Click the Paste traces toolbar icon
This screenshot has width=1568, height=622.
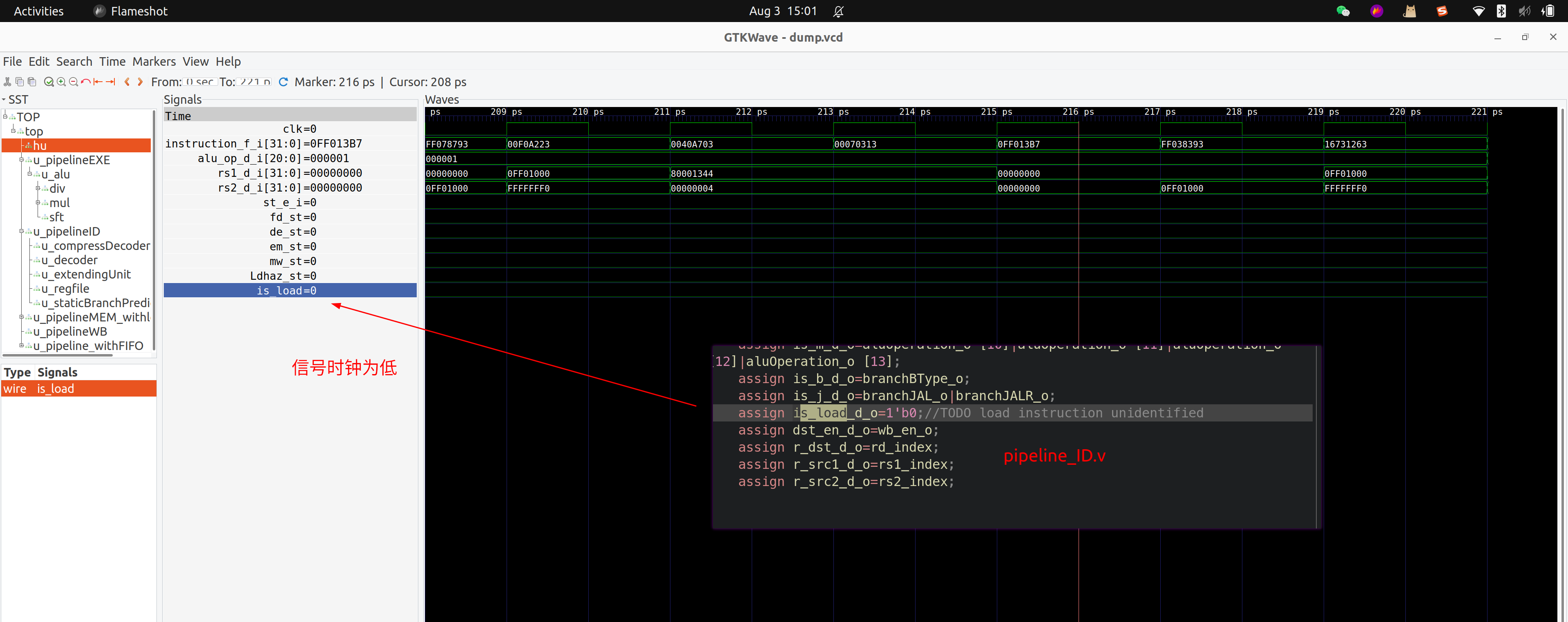click(x=31, y=82)
